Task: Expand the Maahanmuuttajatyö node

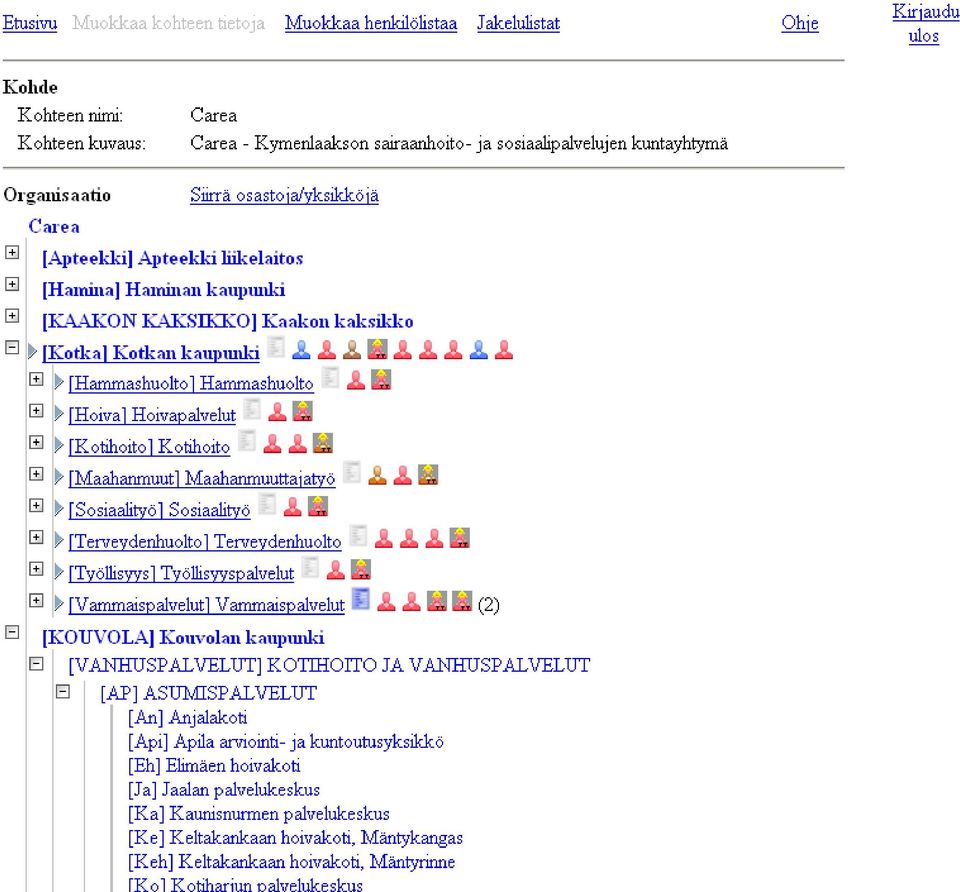Action: pos(37,474)
